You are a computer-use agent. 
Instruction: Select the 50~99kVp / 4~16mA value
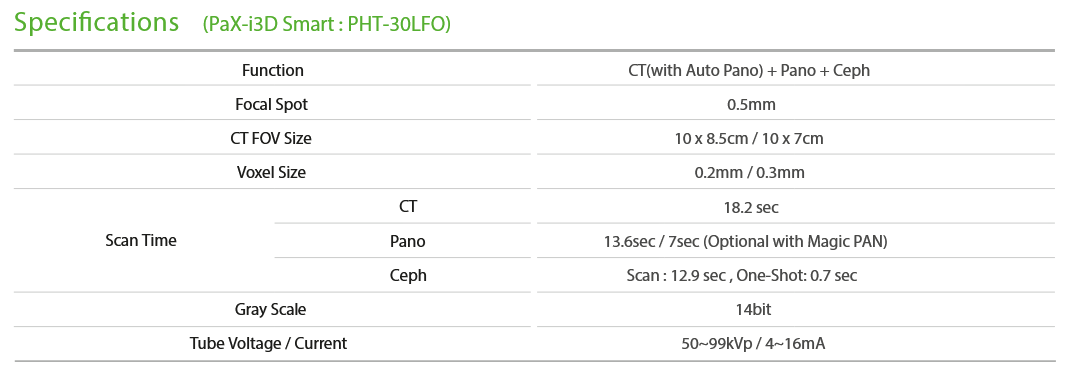pyautogui.click(x=753, y=344)
